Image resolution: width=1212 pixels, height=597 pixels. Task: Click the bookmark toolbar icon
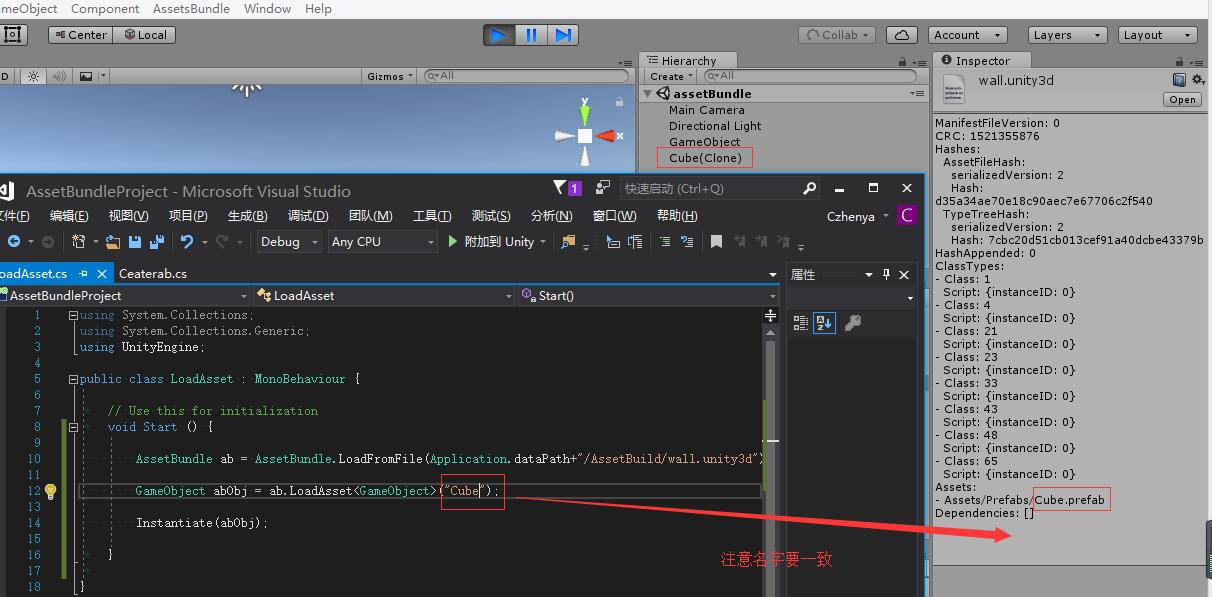click(x=716, y=241)
